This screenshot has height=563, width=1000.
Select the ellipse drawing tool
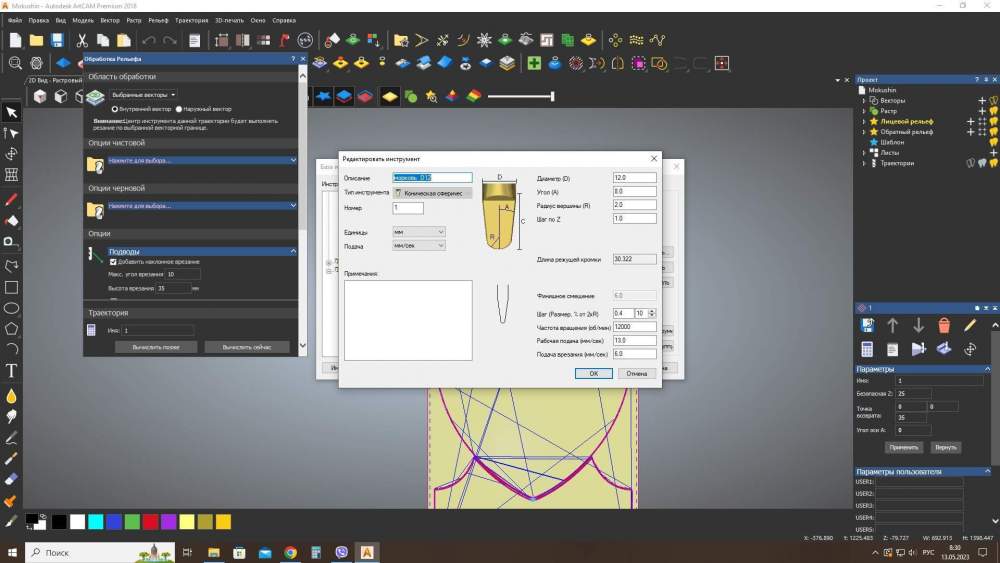coord(11,308)
